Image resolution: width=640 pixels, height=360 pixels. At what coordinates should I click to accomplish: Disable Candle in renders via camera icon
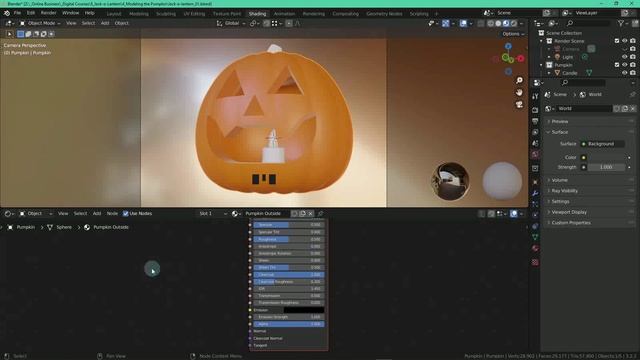coord(633,73)
